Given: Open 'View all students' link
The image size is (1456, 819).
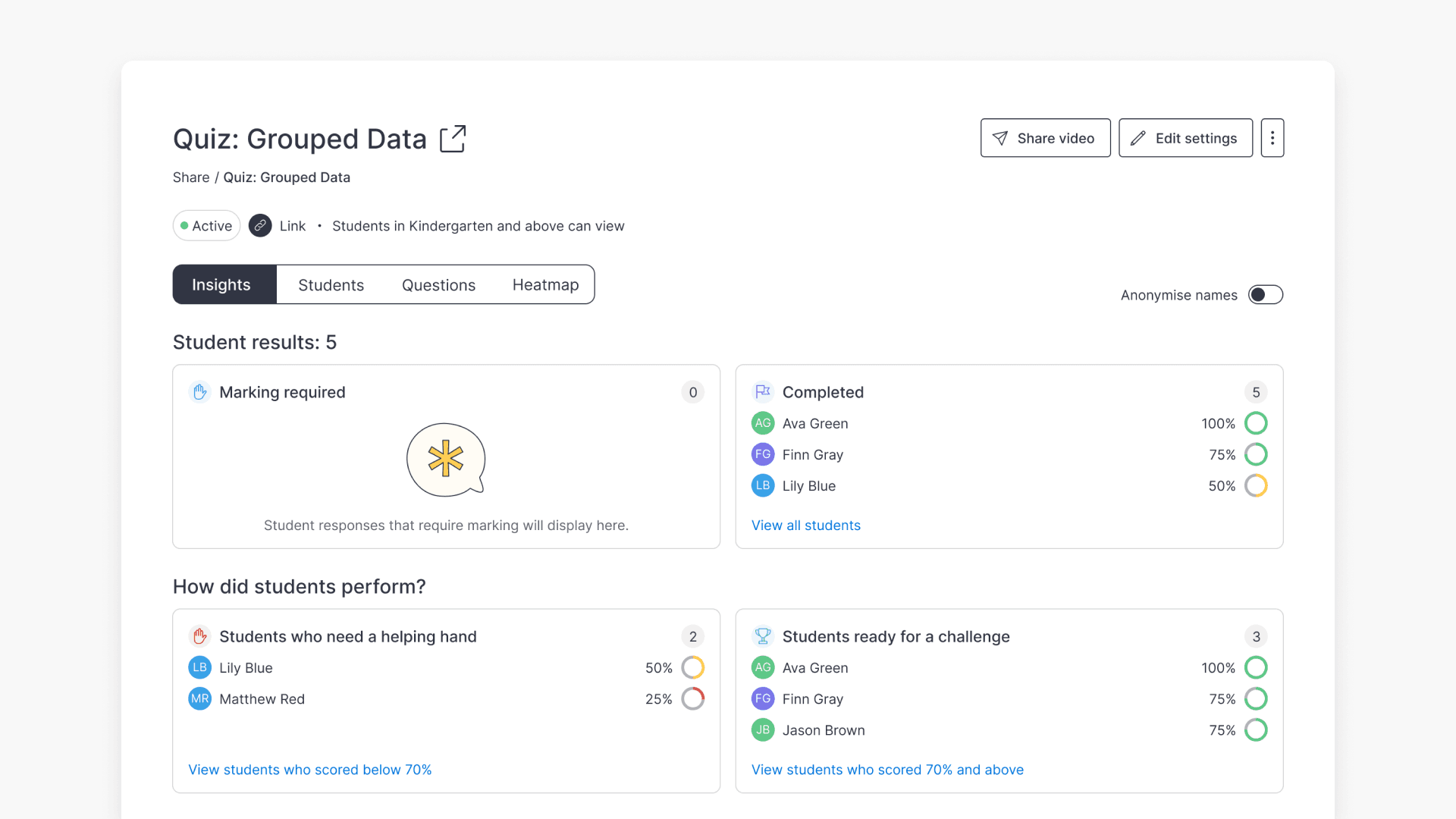Looking at the screenshot, I should pos(805,525).
